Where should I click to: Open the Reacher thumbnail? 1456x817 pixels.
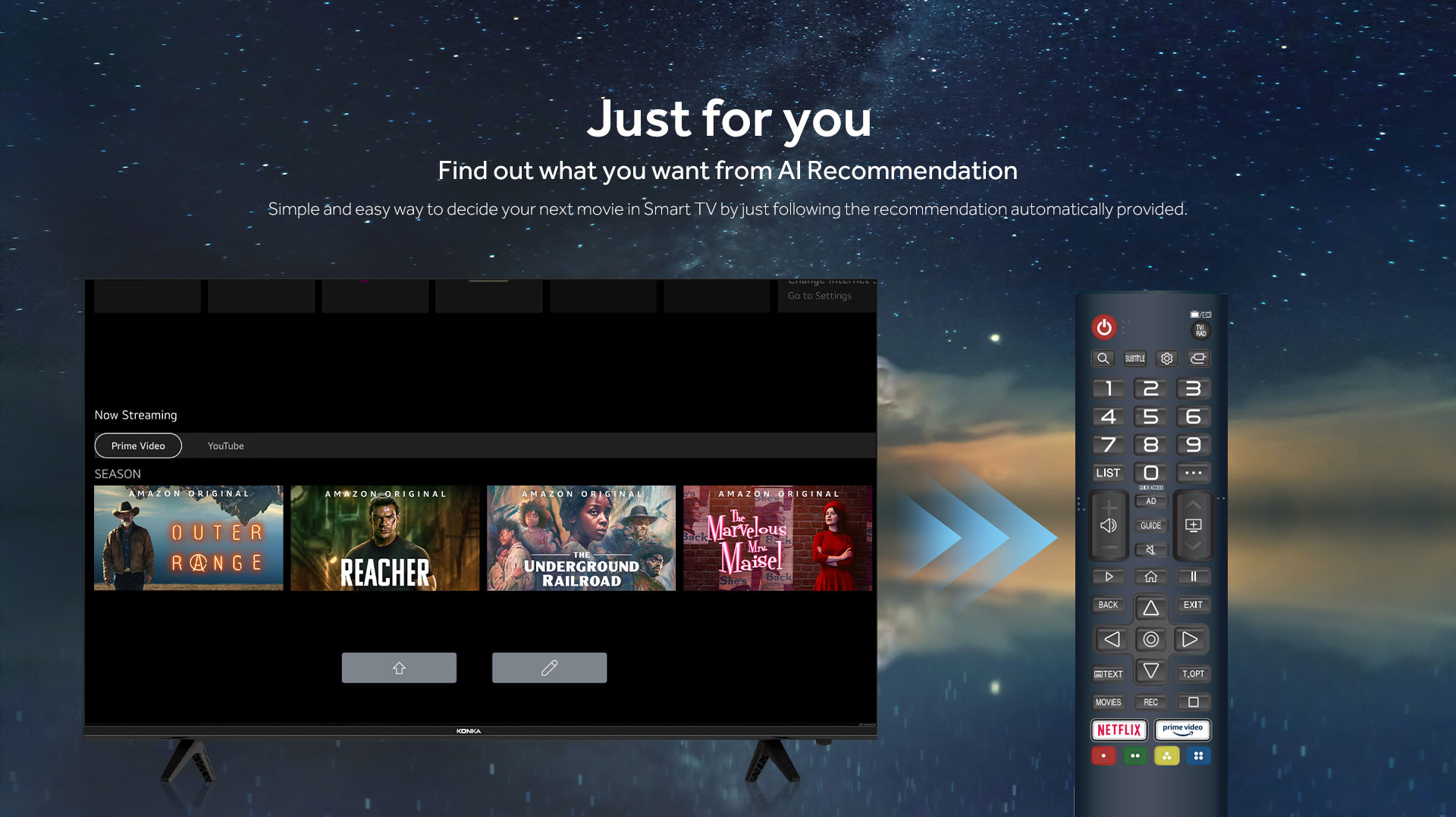pos(385,538)
